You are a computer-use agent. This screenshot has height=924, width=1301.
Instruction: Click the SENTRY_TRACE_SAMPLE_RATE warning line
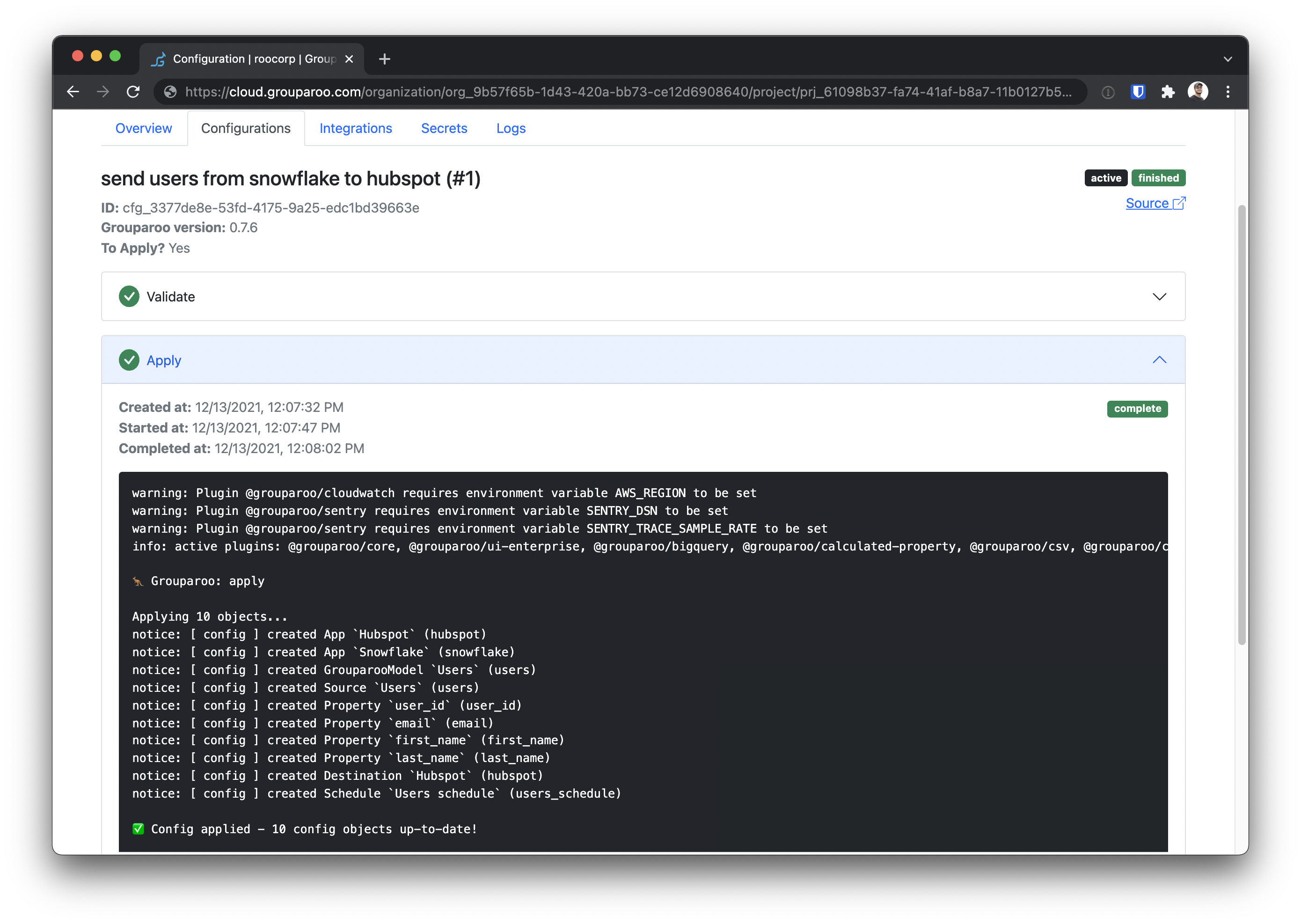(x=480, y=528)
